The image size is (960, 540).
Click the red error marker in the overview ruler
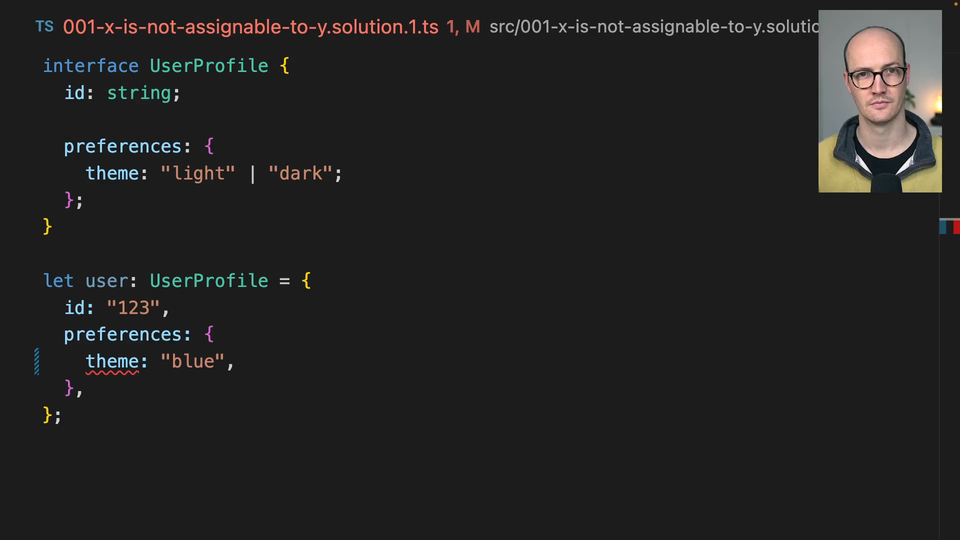[x=955, y=227]
